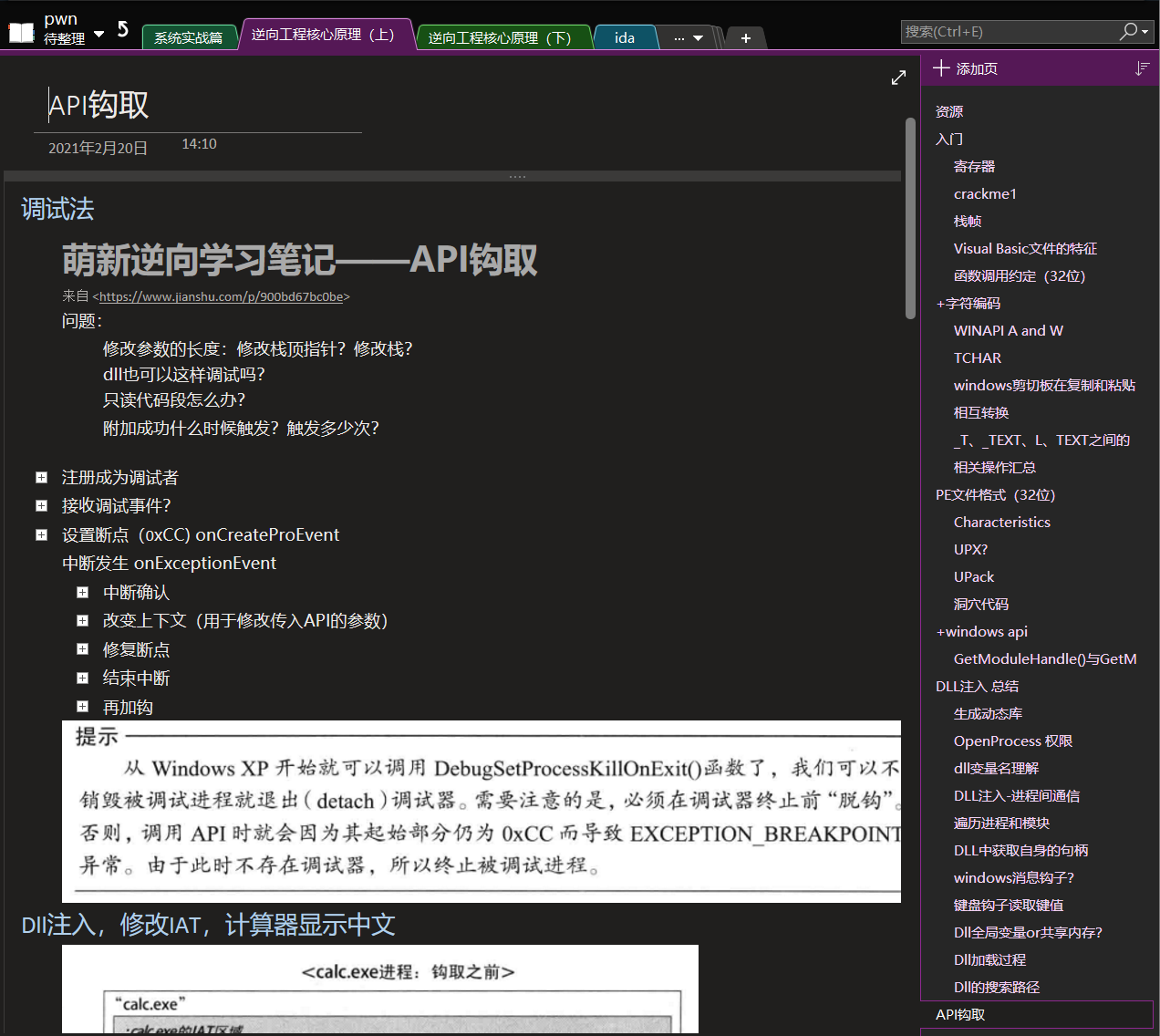Click the calc.exe diagram image
1160x1036 pixels.
point(380,989)
